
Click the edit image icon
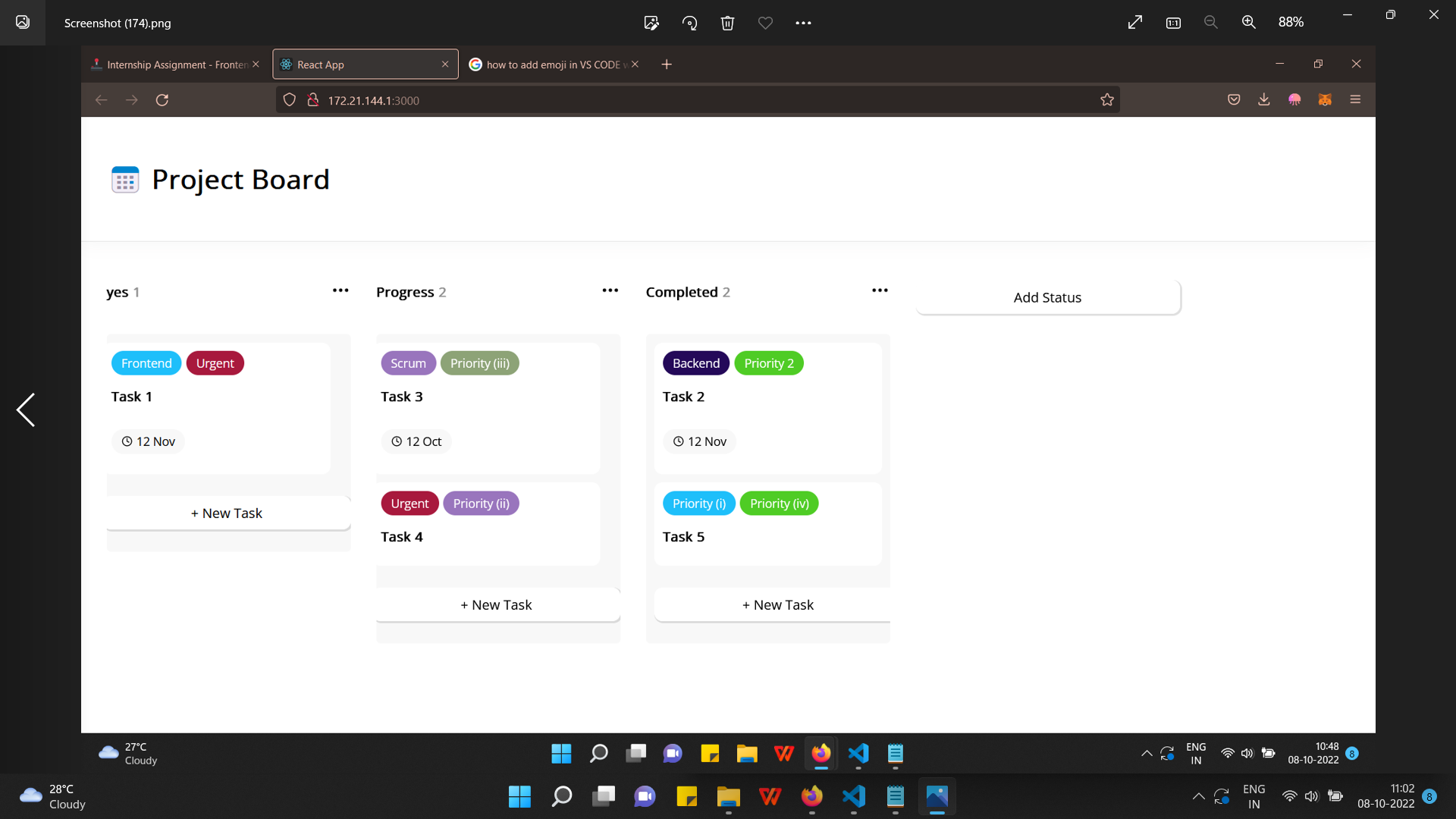(651, 23)
